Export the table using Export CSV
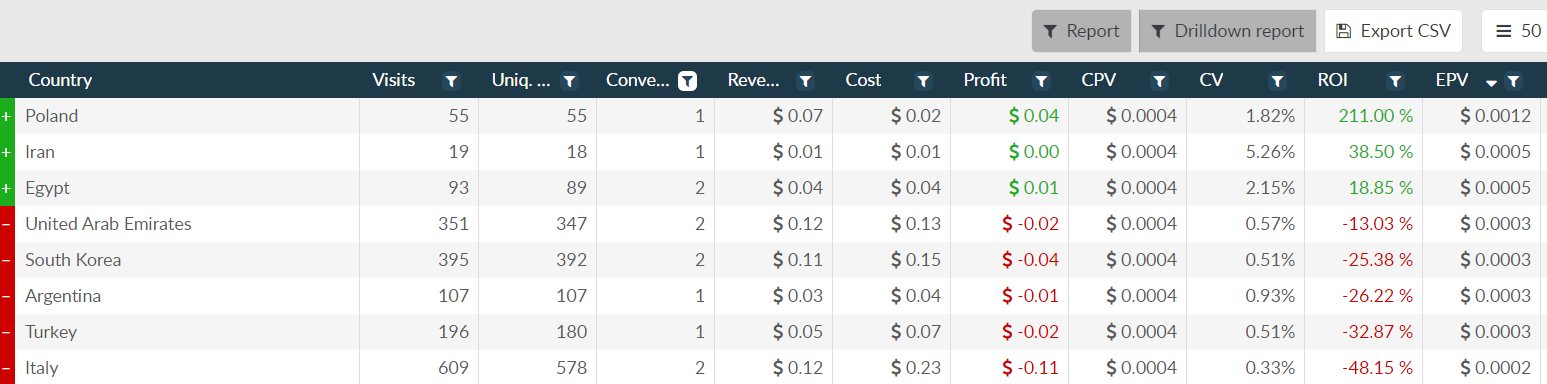Viewport: 1547px width, 384px height. [x=1393, y=31]
